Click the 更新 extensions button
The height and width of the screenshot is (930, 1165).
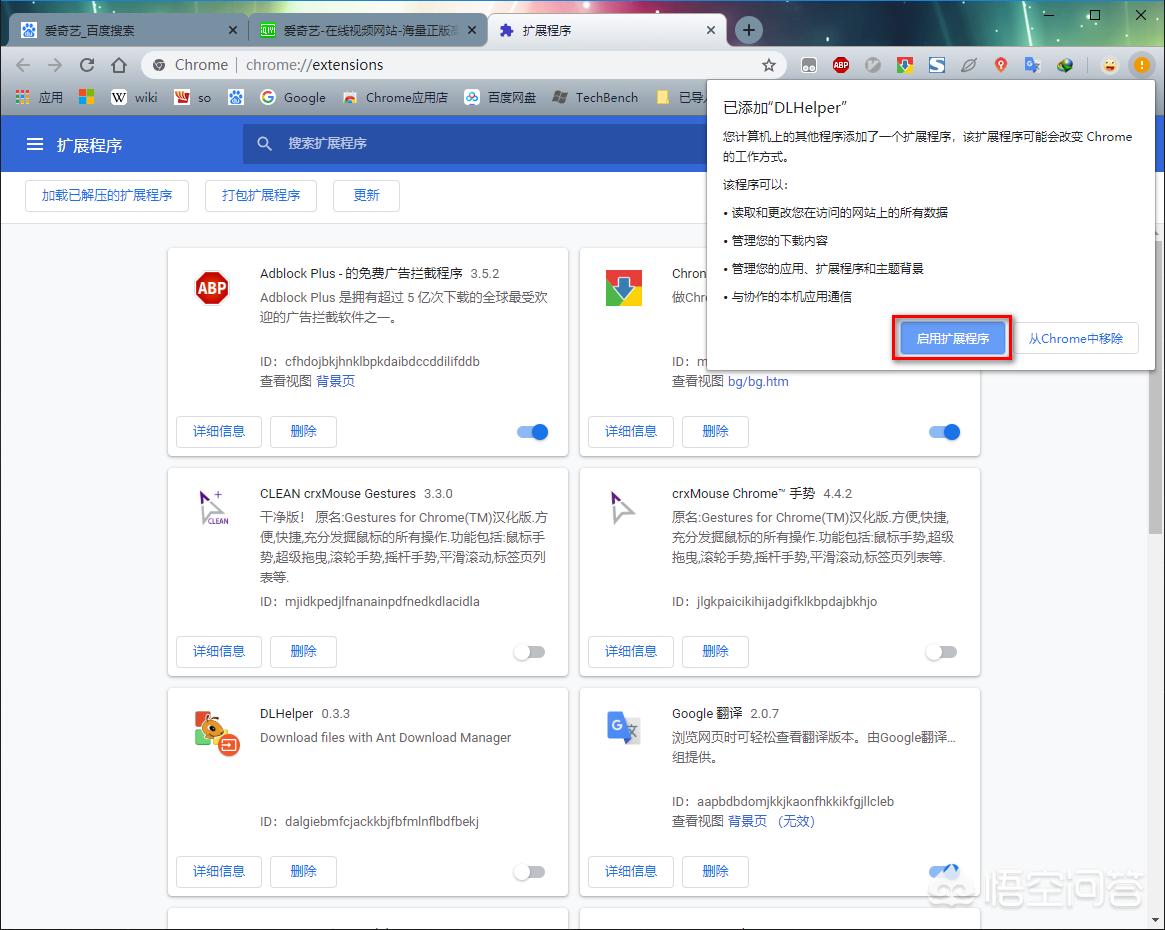[x=366, y=196]
